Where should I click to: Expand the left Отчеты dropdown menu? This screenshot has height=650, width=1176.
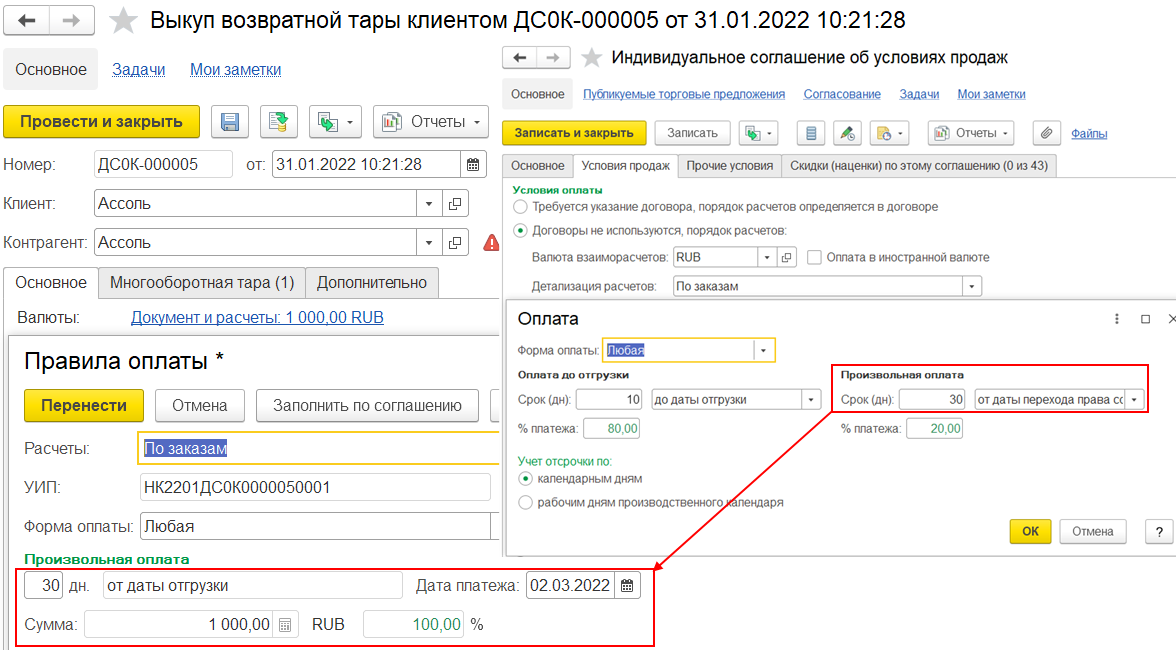(x=431, y=122)
